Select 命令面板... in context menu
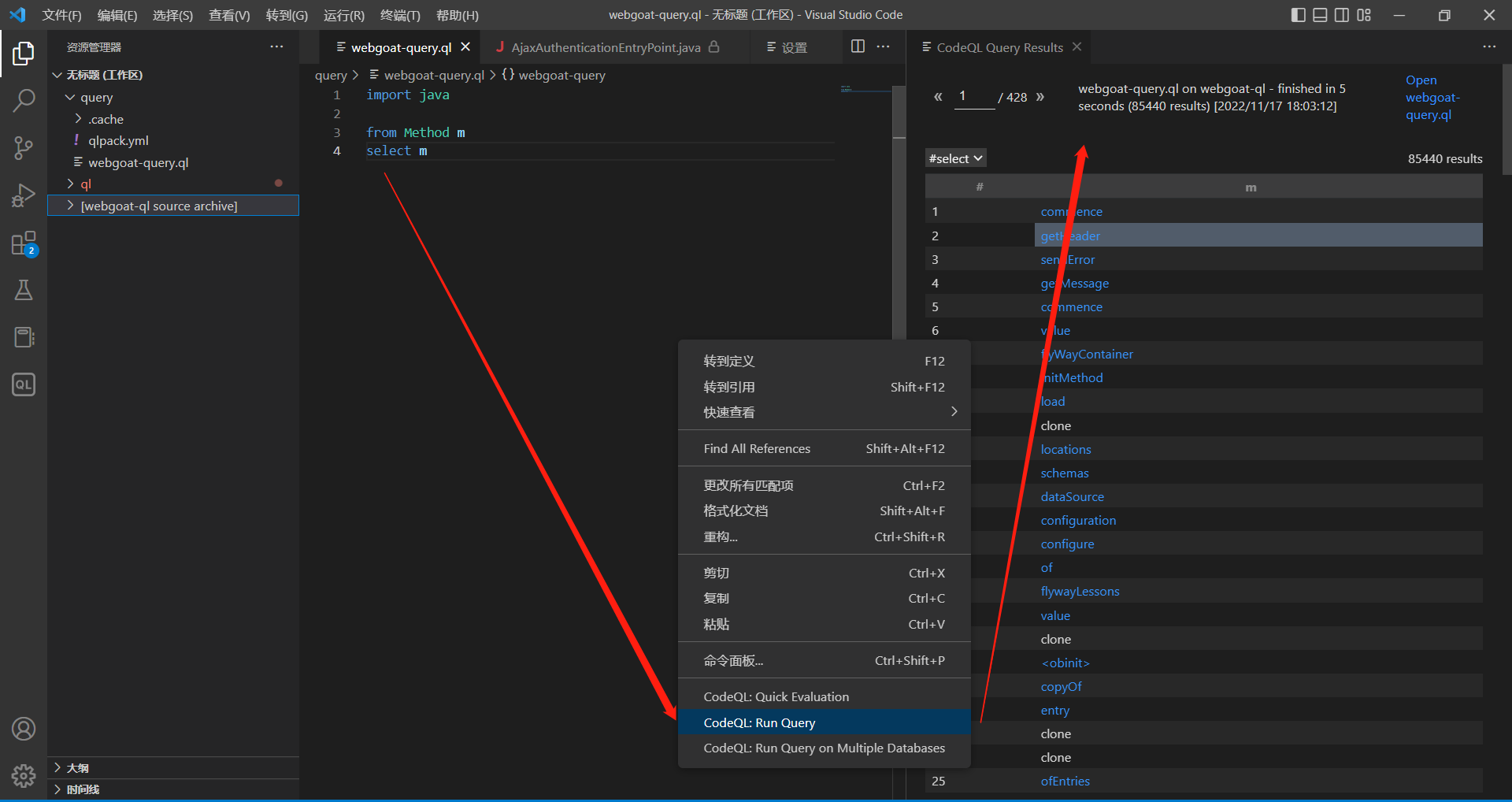 (x=825, y=660)
